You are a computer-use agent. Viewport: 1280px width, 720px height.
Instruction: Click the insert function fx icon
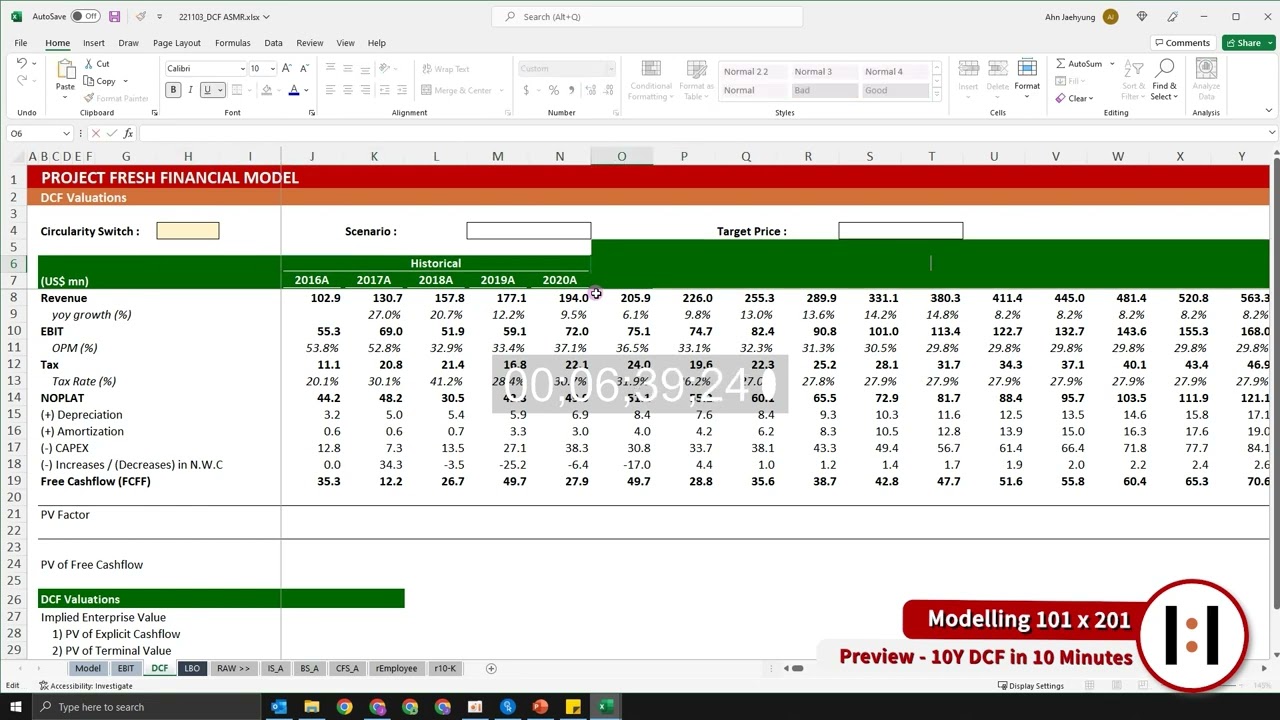[x=128, y=133]
